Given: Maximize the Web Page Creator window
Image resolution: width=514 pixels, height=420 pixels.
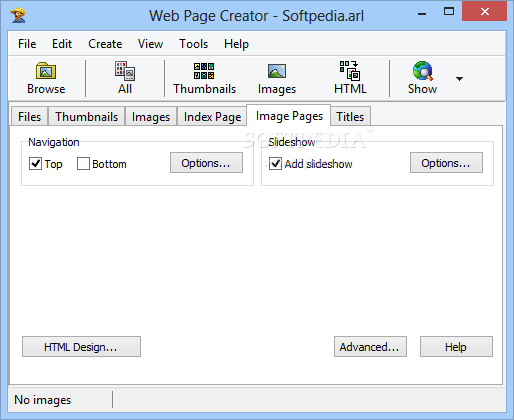Looking at the screenshot, I should [449, 12].
